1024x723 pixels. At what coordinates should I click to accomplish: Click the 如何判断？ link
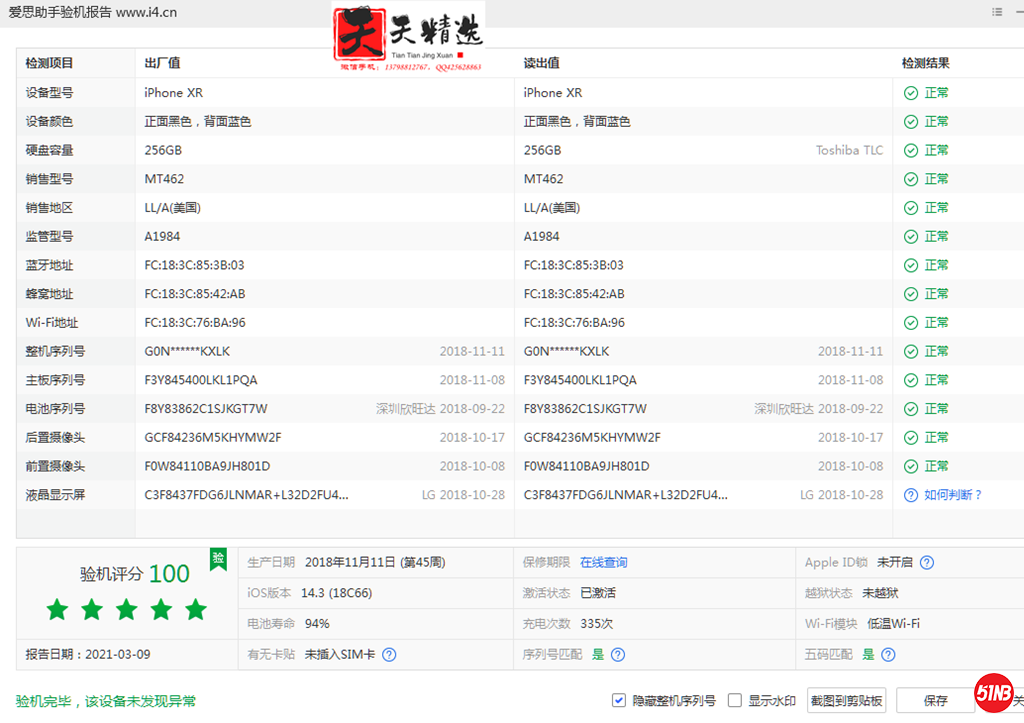[x=953, y=495]
